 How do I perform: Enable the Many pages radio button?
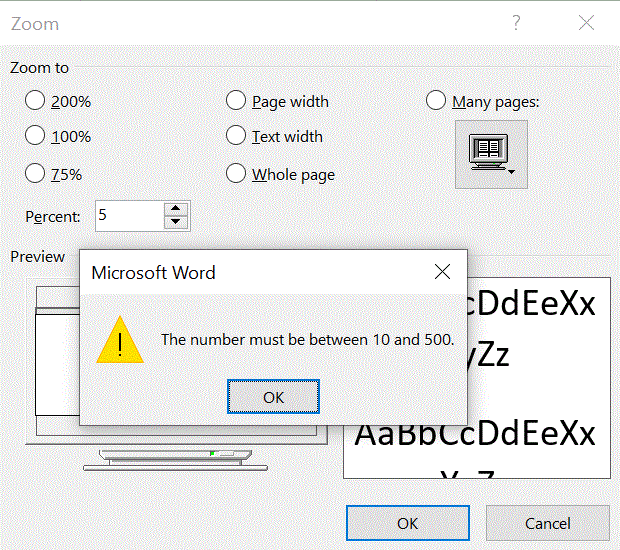pyautogui.click(x=436, y=100)
